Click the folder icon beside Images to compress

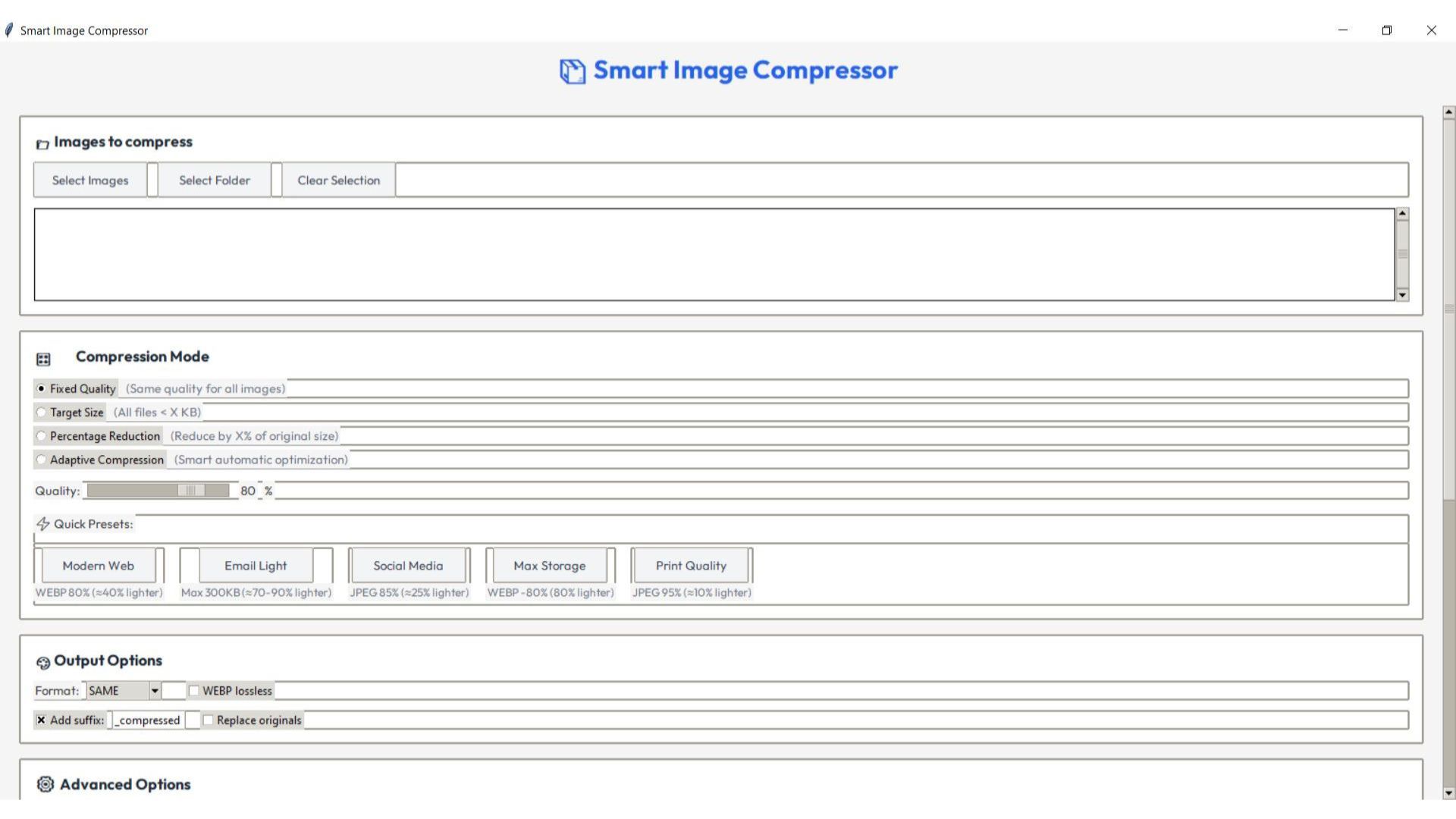click(x=42, y=144)
